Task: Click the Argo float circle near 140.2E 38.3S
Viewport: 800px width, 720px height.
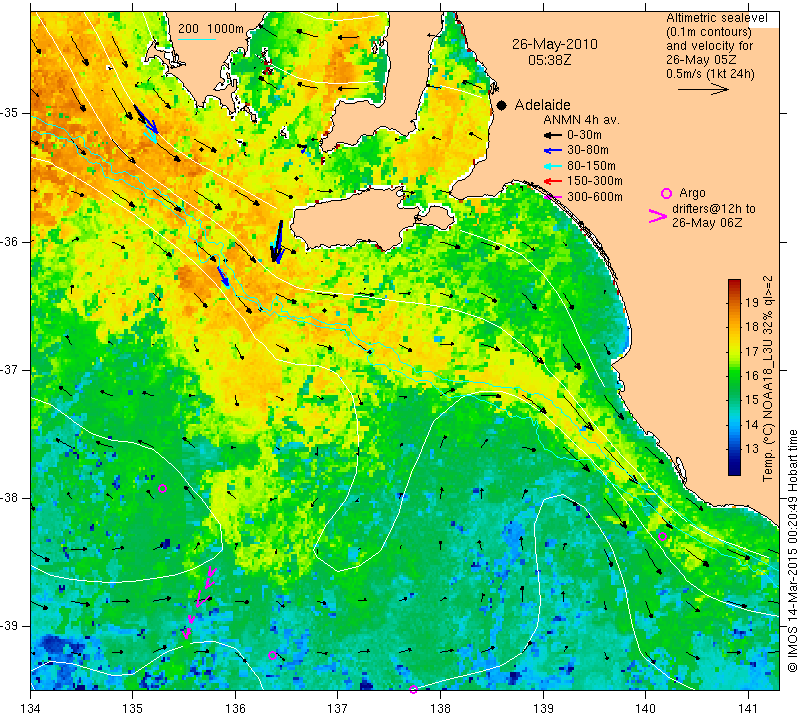Action: 662,536
